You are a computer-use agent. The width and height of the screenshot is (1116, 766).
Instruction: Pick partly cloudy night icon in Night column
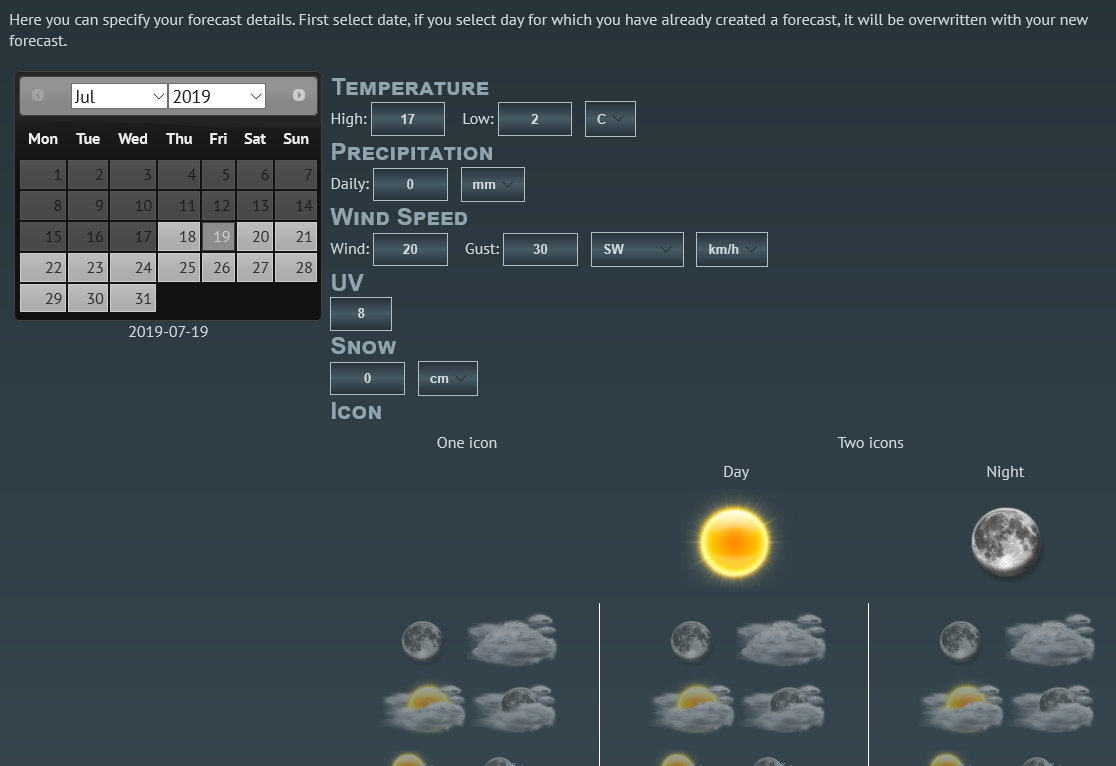coord(1053,708)
